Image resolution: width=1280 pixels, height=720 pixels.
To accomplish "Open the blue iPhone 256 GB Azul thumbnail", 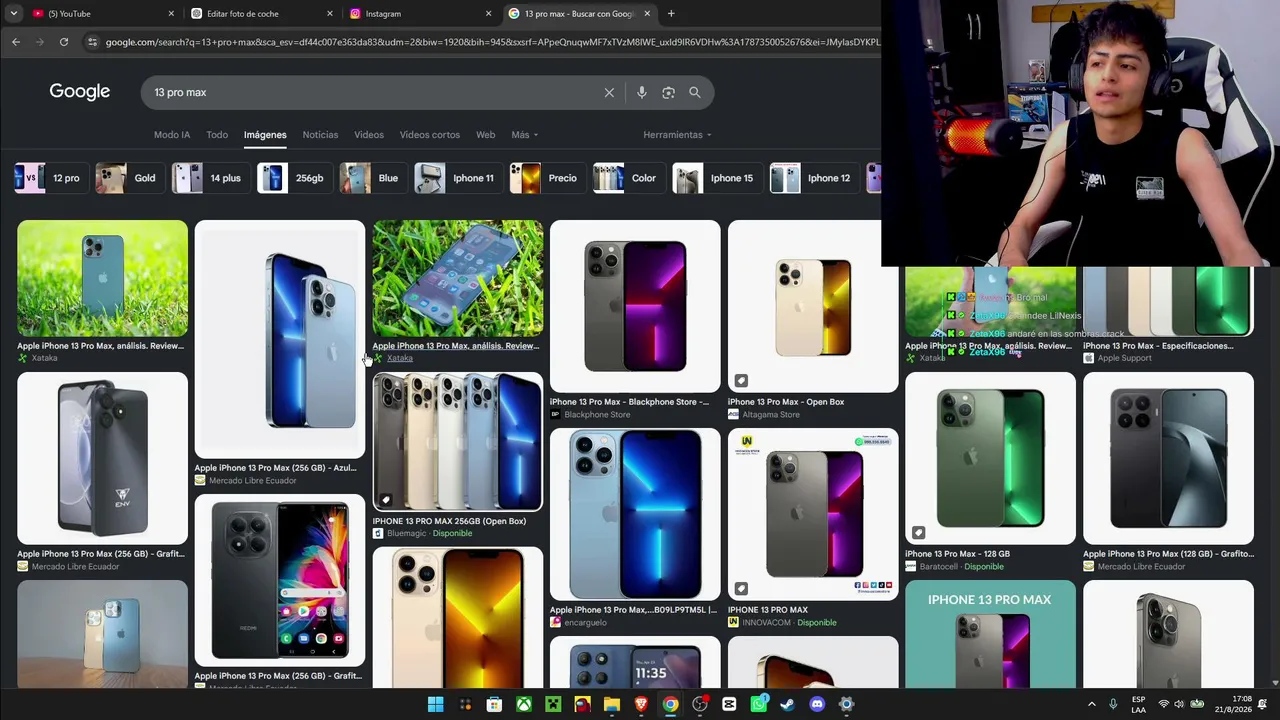I will click(x=280, y=339).
